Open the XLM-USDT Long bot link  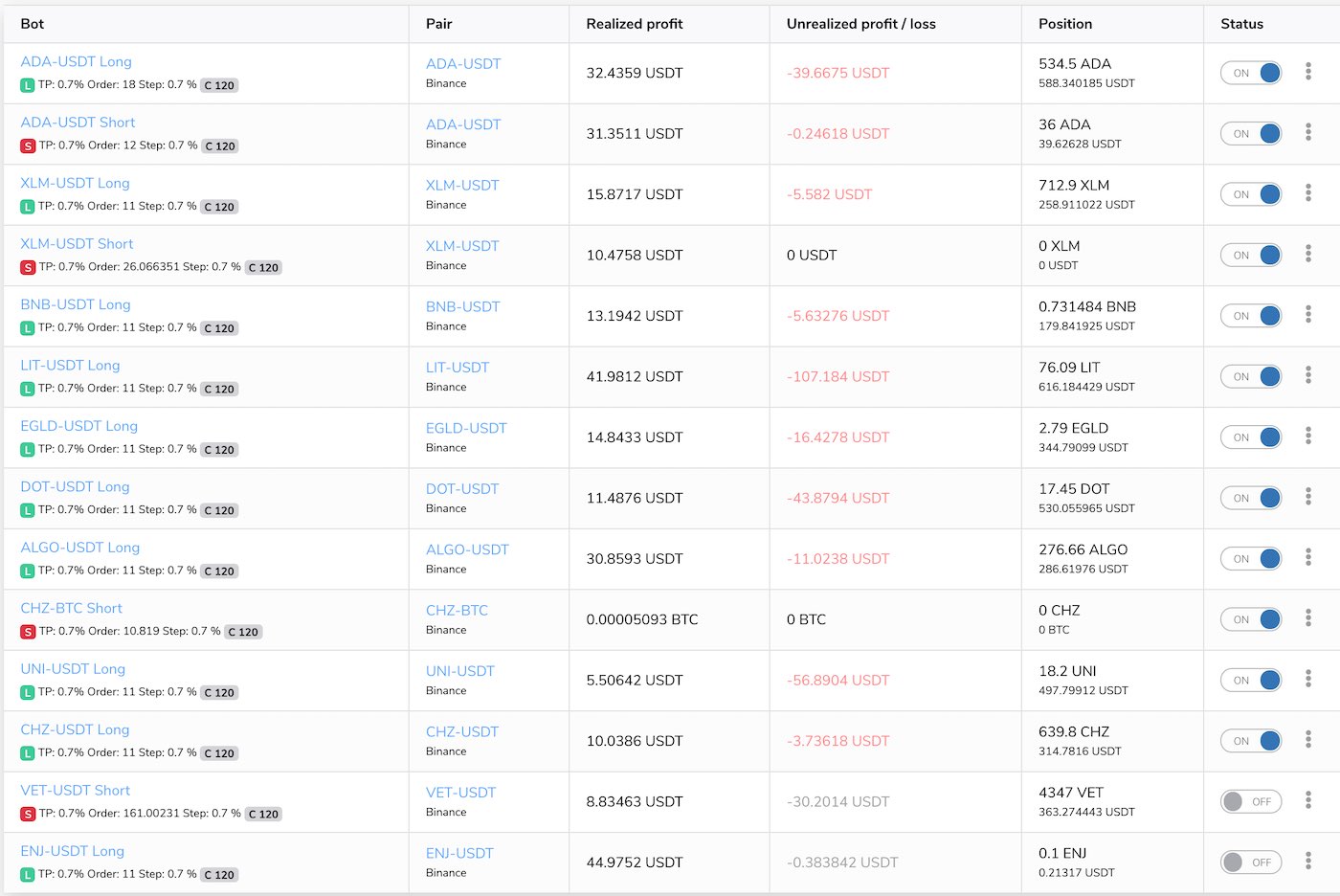[75, 183]
